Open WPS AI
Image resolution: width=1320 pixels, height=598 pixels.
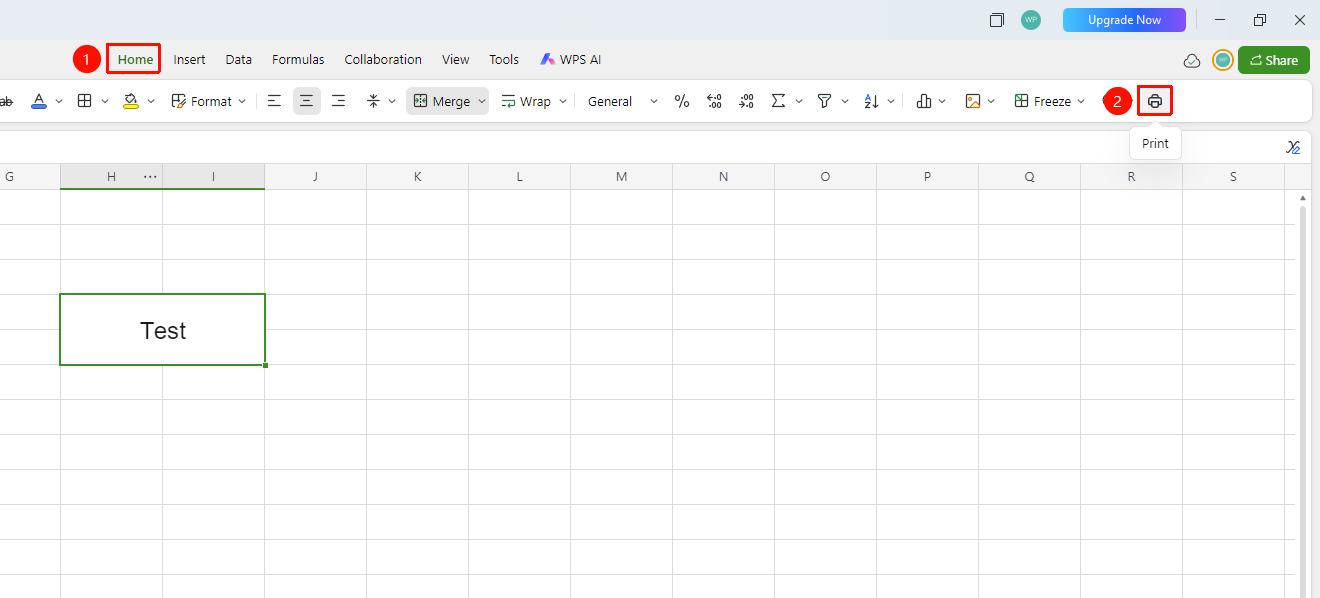click(x=570, y=60)
